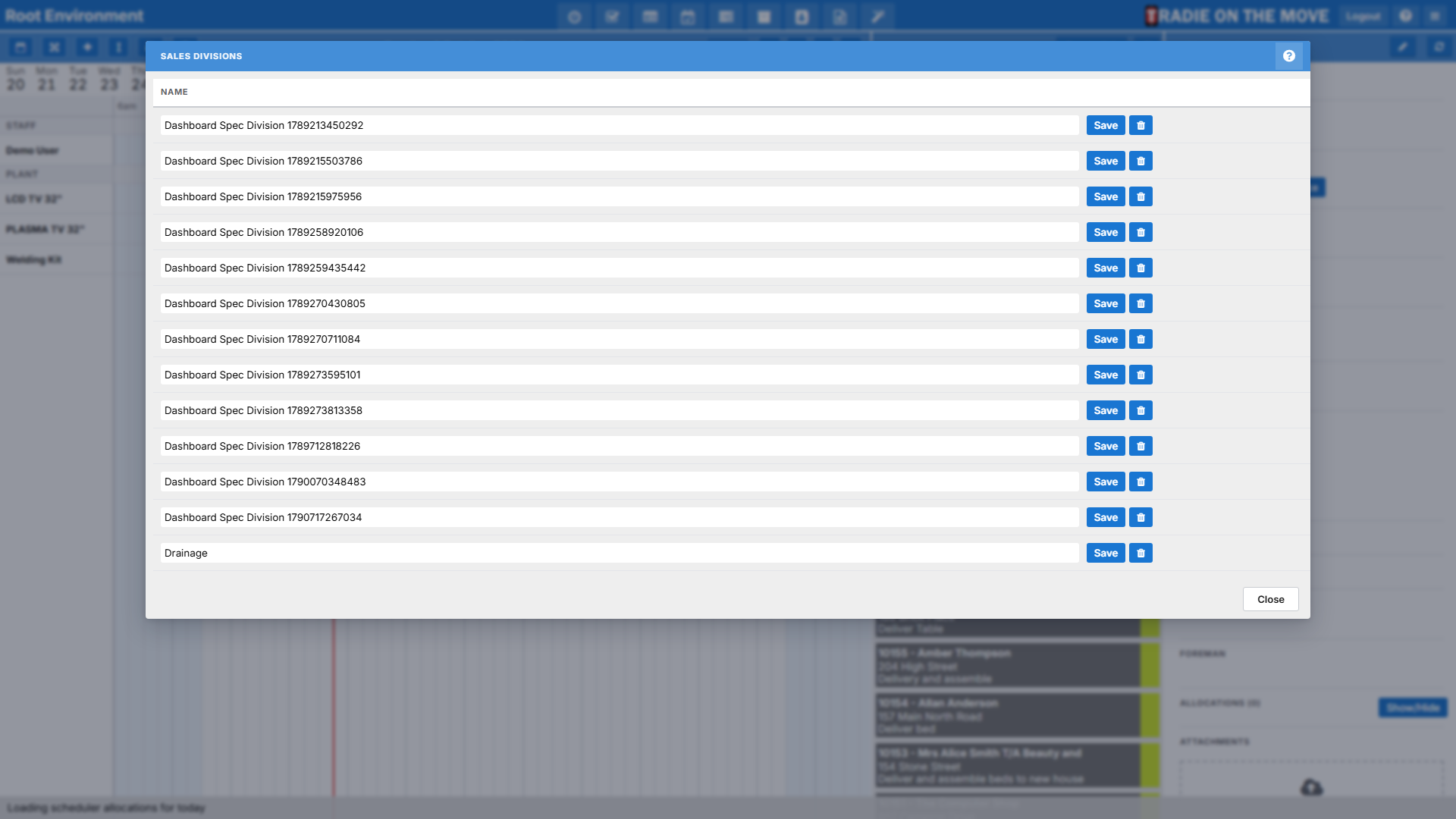1456x819 pixels.
Task: Save Dashboard Spec Division 1789270711084
Action: pos(1106,339)
